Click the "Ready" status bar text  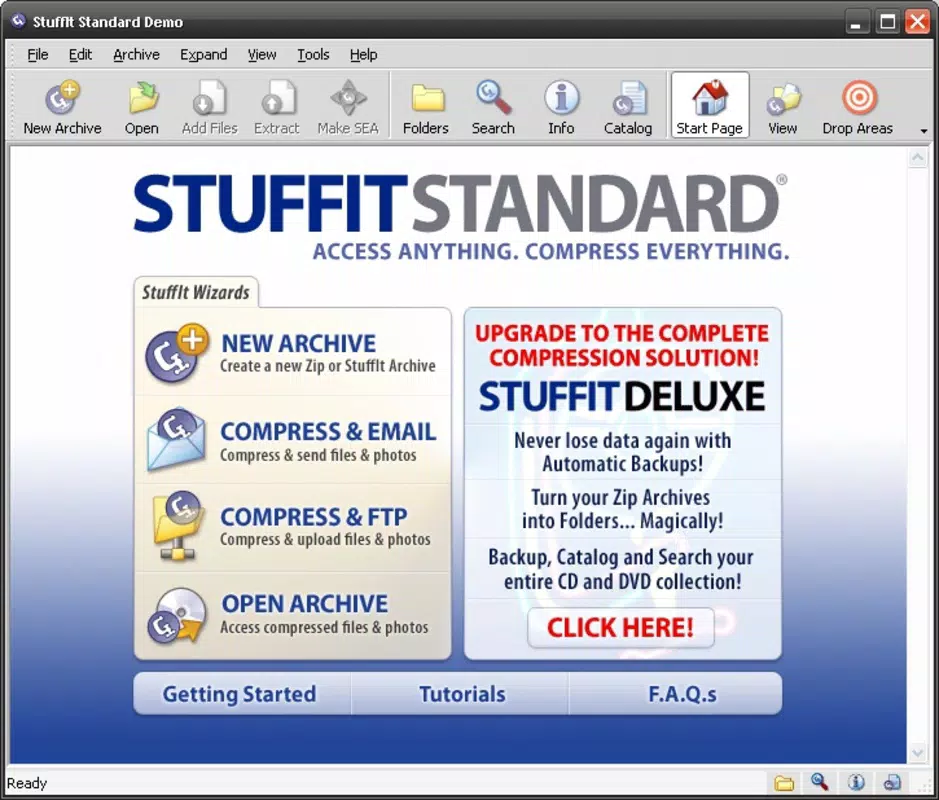pyautogui.click(x=26, y=783)
